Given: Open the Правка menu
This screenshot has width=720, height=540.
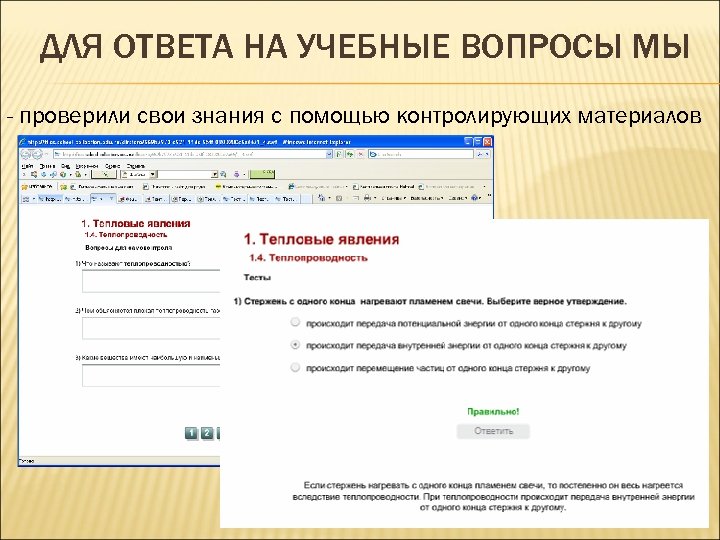Looking at the screenshot, I should point(47,166).
